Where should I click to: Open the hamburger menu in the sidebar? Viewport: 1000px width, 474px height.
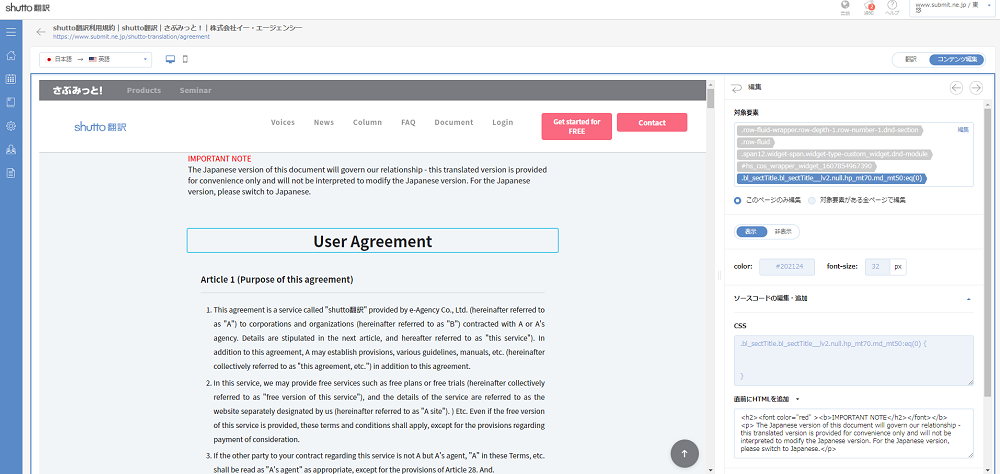pyautogui.click(x=10, y=32)
